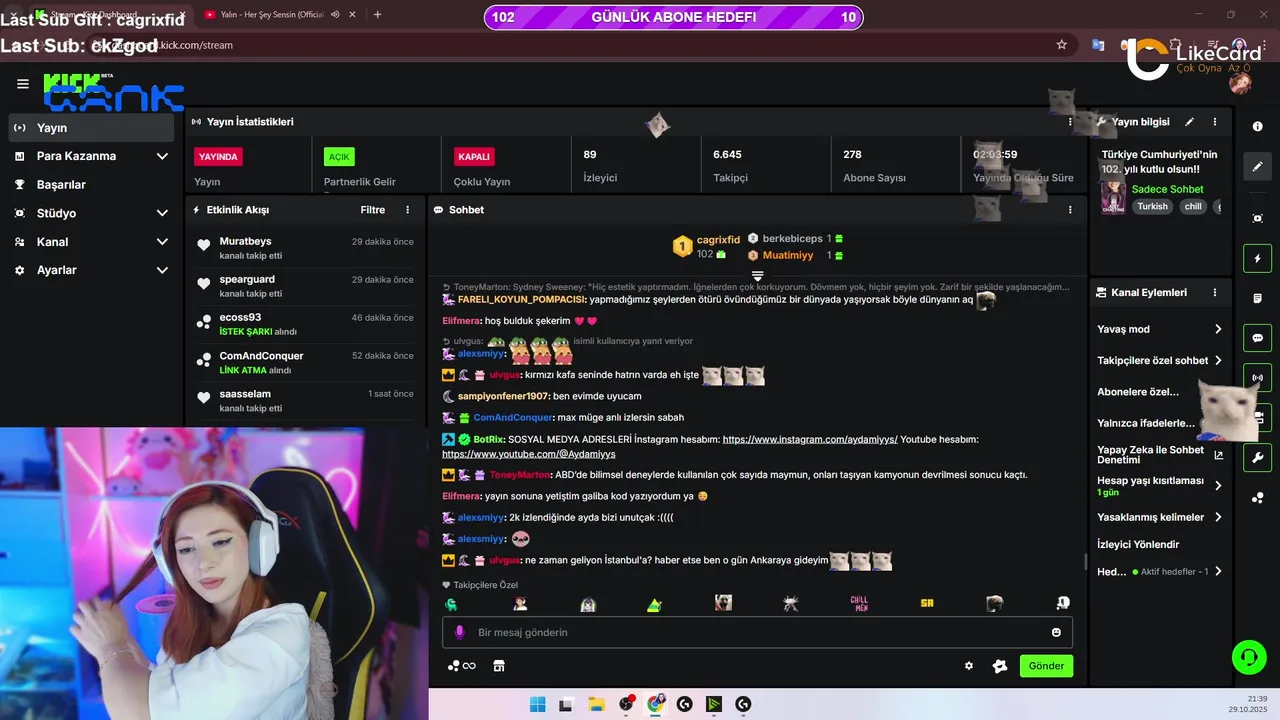This screenshot has width=1280, height=720.
Task: Select the CHILL MEN emote
Action: 859,604
